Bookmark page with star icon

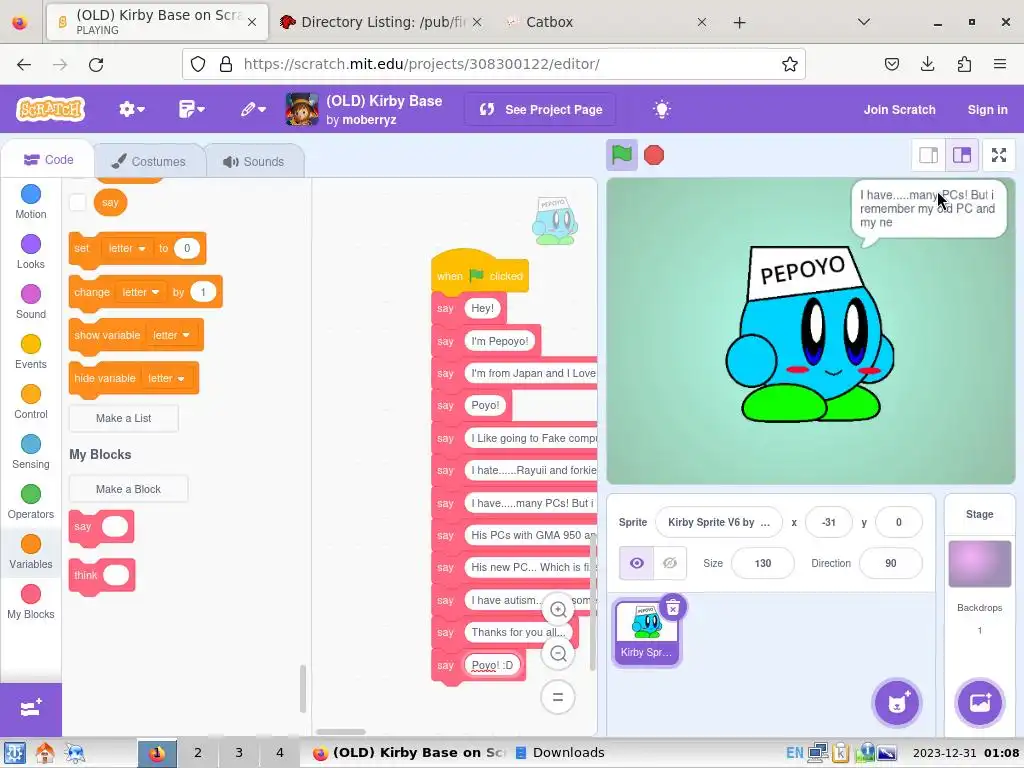[790, 64]
